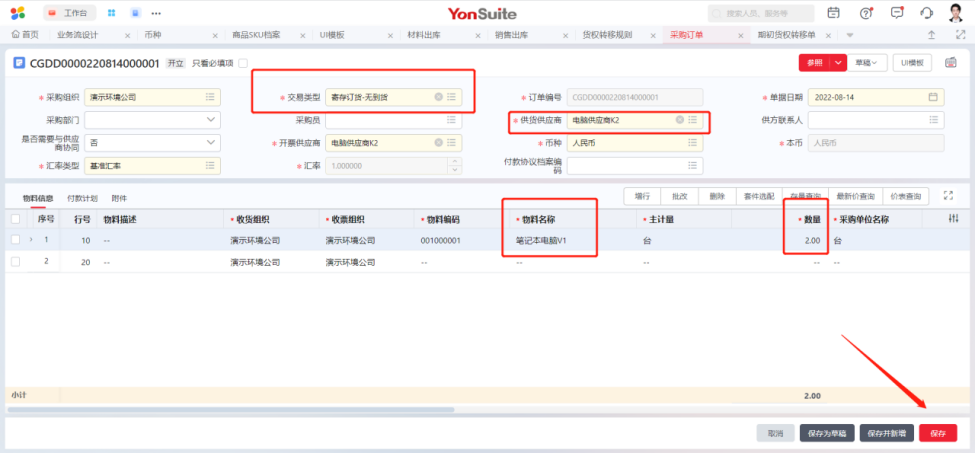
Task: Open the headset customer support icon
Action: [926, 13]
